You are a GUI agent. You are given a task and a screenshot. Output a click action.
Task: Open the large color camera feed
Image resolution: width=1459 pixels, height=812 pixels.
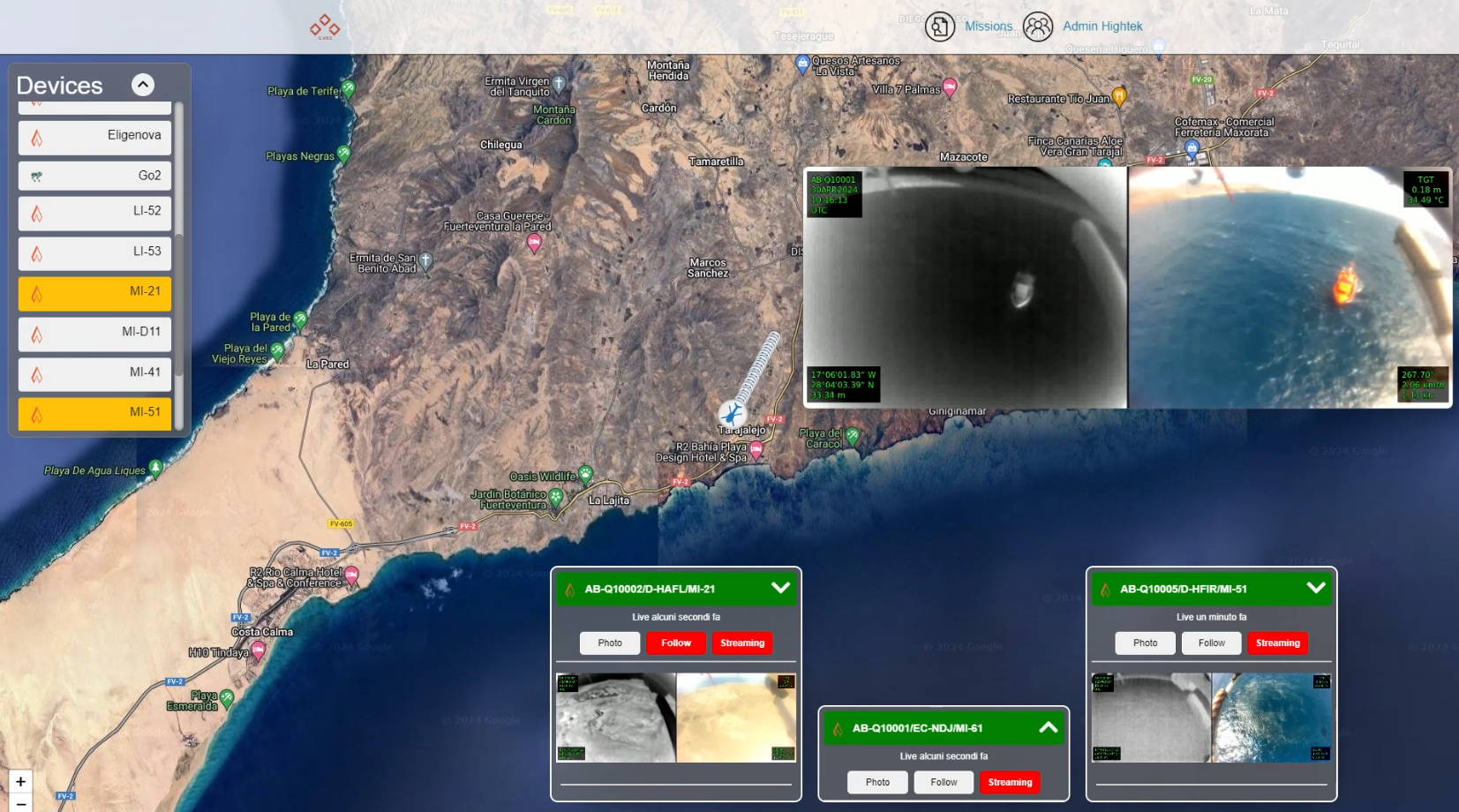tap(1290, 288)
